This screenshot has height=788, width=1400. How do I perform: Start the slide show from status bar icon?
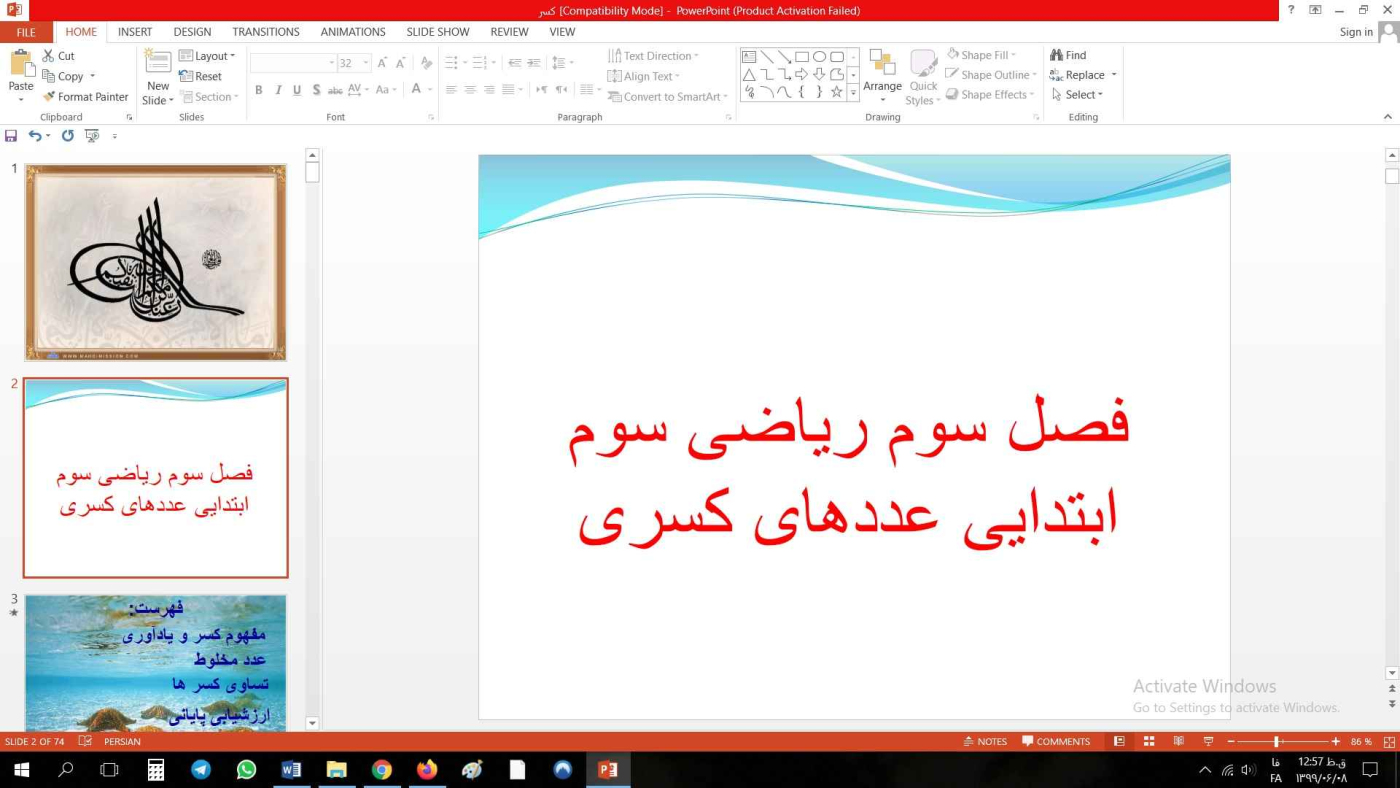[x=1208, y=741]
